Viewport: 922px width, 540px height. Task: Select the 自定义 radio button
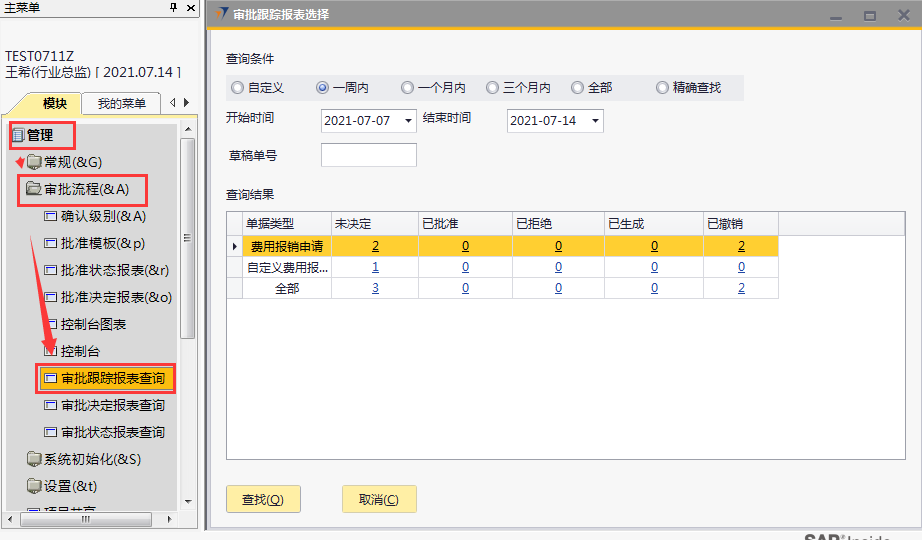(237, 88)
